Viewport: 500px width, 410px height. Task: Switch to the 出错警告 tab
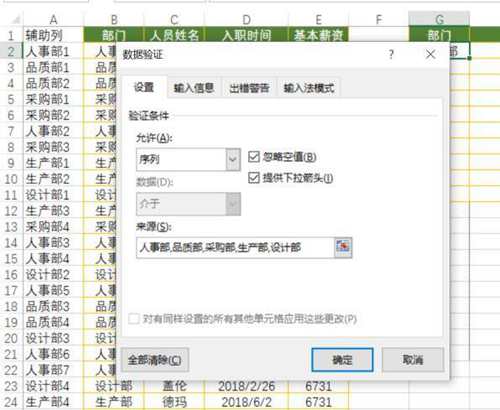pyautogui.click(x=249, y=88)
